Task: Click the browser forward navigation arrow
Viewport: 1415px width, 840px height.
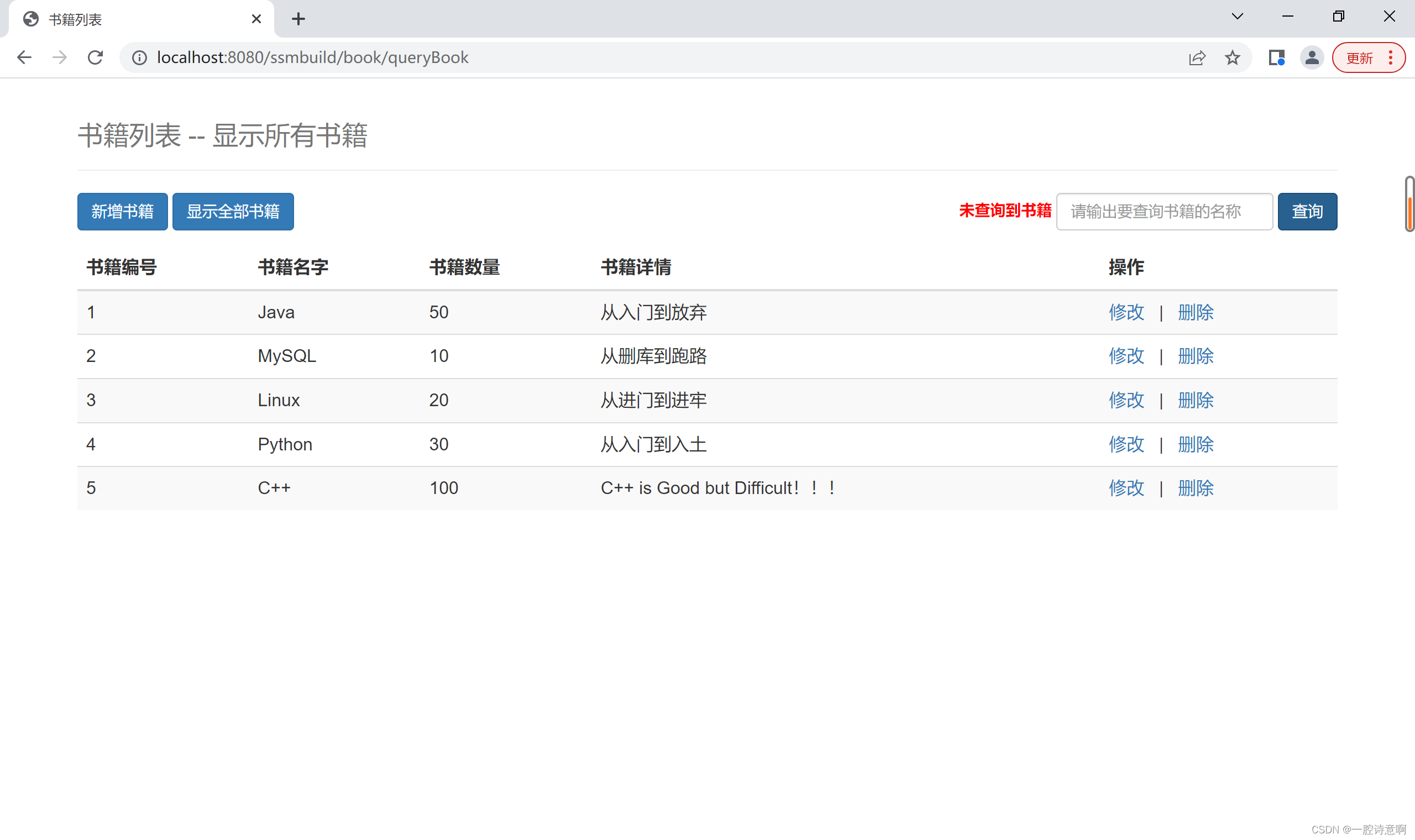Action: point(59,57)
